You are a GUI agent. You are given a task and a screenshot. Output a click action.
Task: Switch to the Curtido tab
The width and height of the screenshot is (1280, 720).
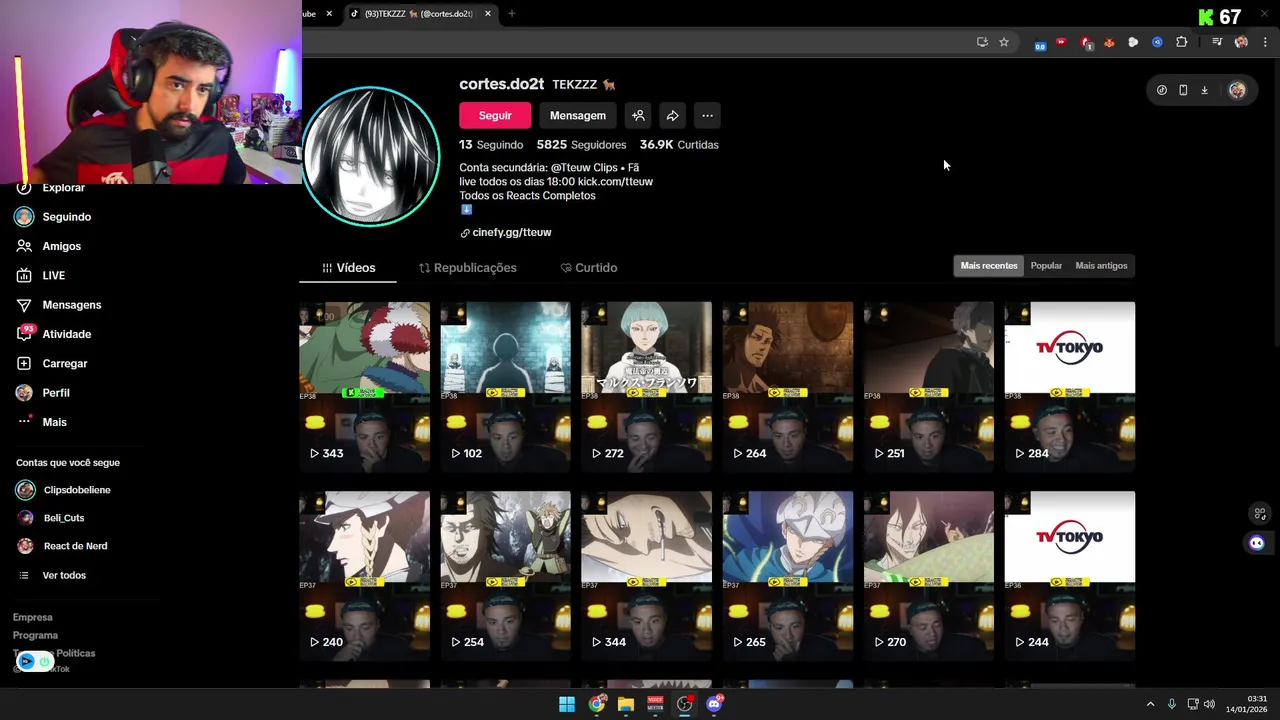click(x=588, y=268)
